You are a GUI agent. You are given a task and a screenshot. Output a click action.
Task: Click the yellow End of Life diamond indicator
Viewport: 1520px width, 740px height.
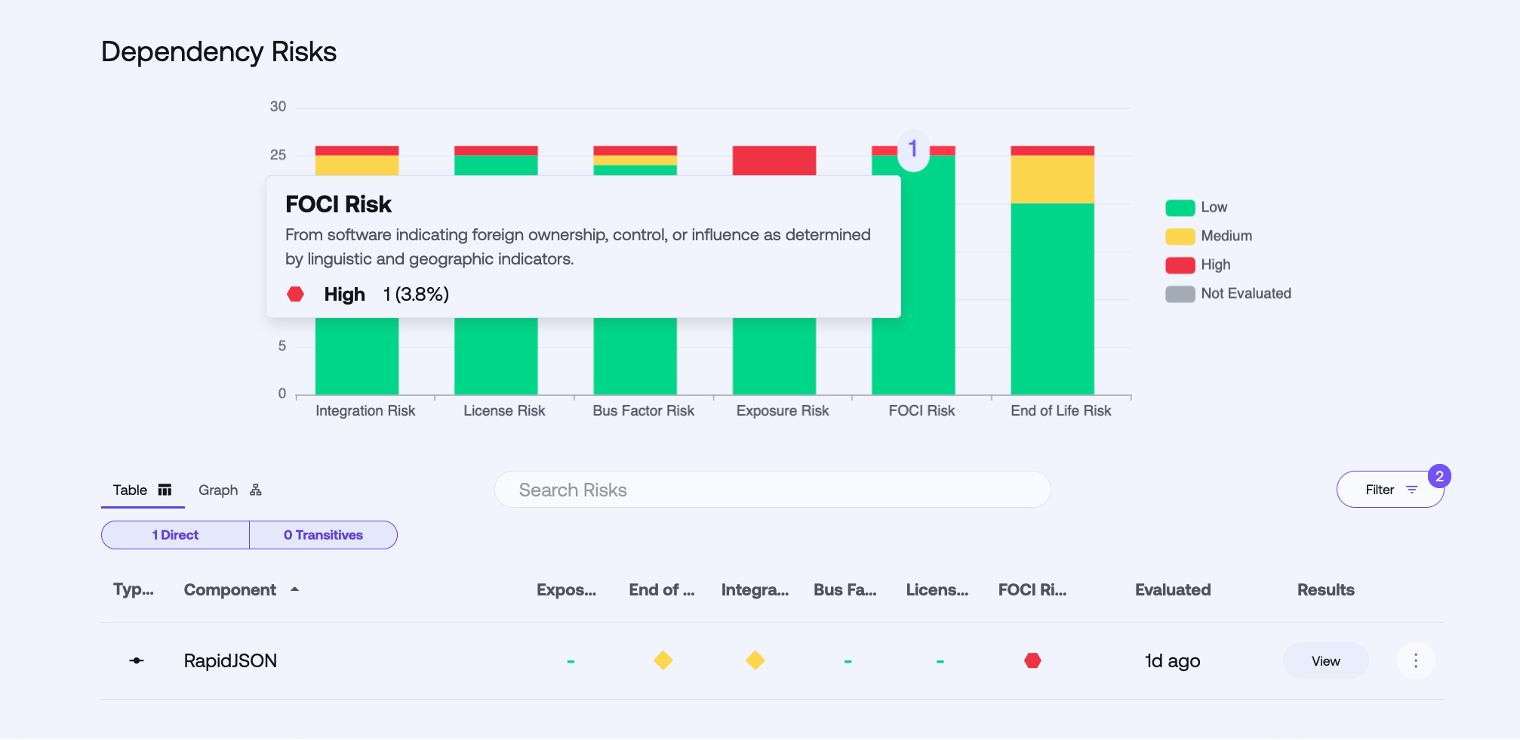[x=662, y=661]
